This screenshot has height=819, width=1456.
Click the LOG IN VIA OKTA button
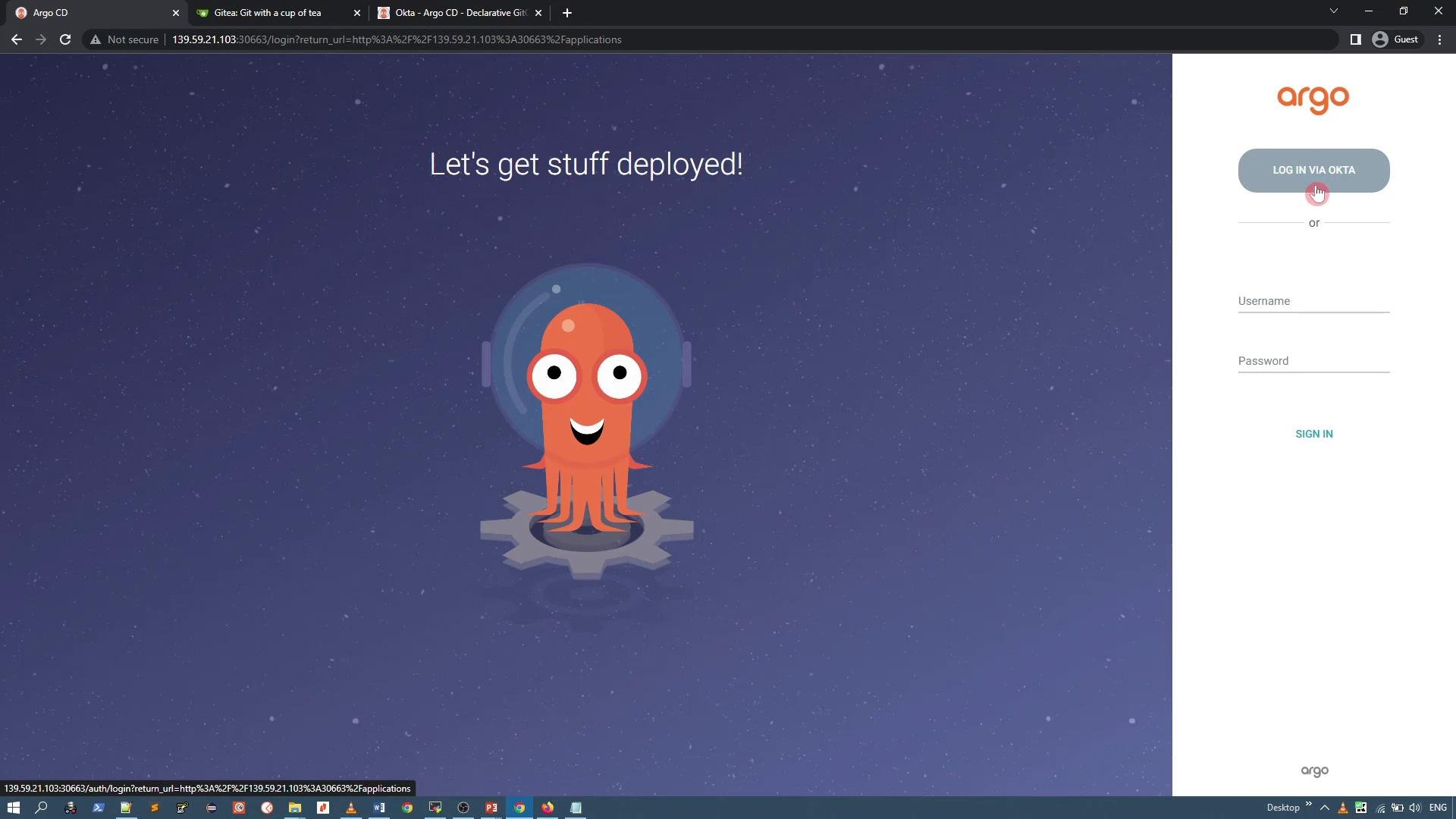pyautogui.click(x=1313, y=170)
